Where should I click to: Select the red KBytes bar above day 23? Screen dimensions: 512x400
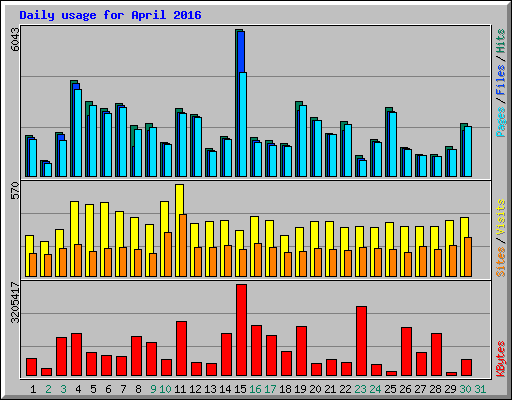[x=362, y=341]
